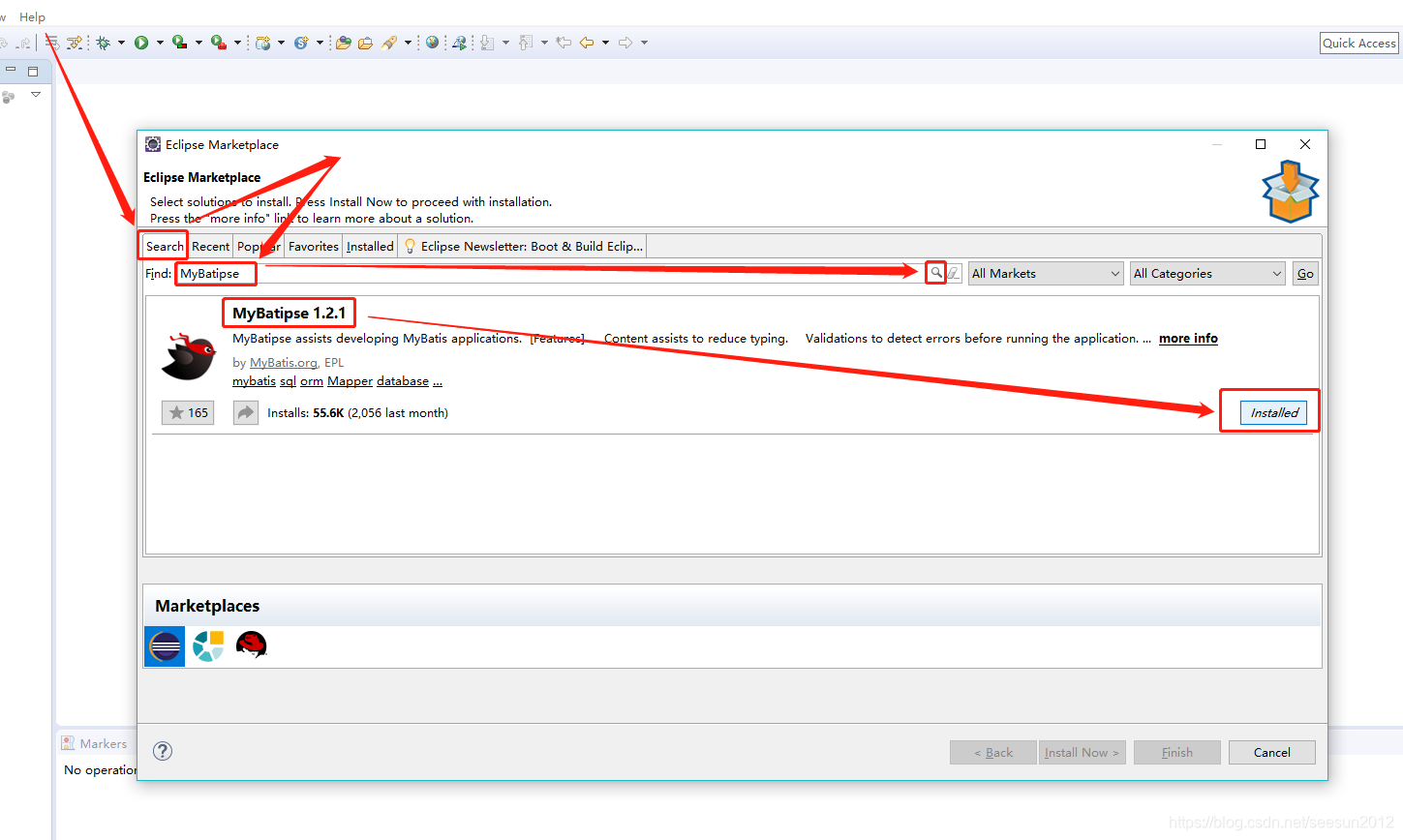Select the Red Hat marketplace icon
Screen dimensions: 1403x840
click(251, 645)
